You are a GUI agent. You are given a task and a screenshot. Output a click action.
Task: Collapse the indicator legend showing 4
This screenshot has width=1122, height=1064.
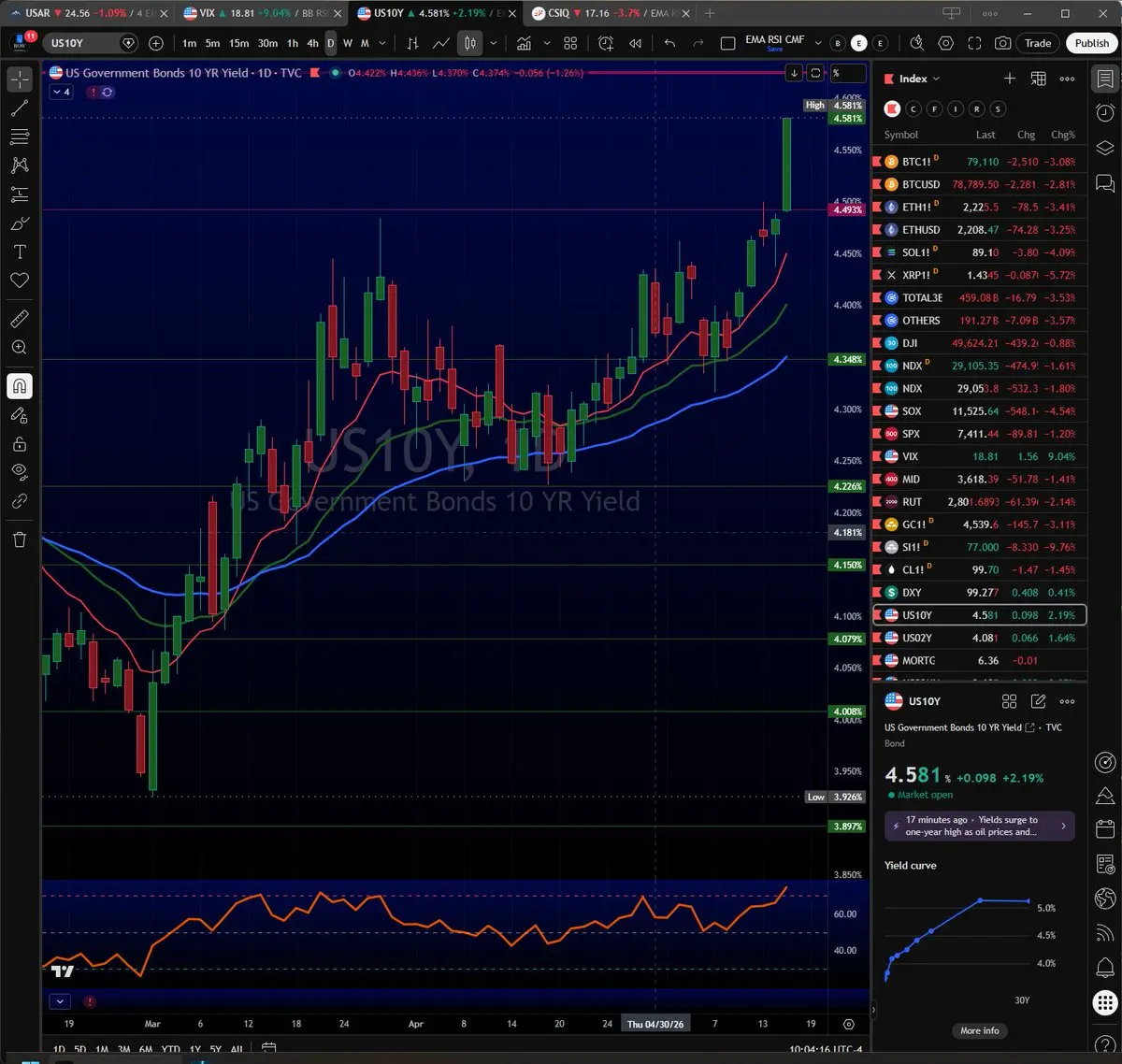click(x=61, y=92)
